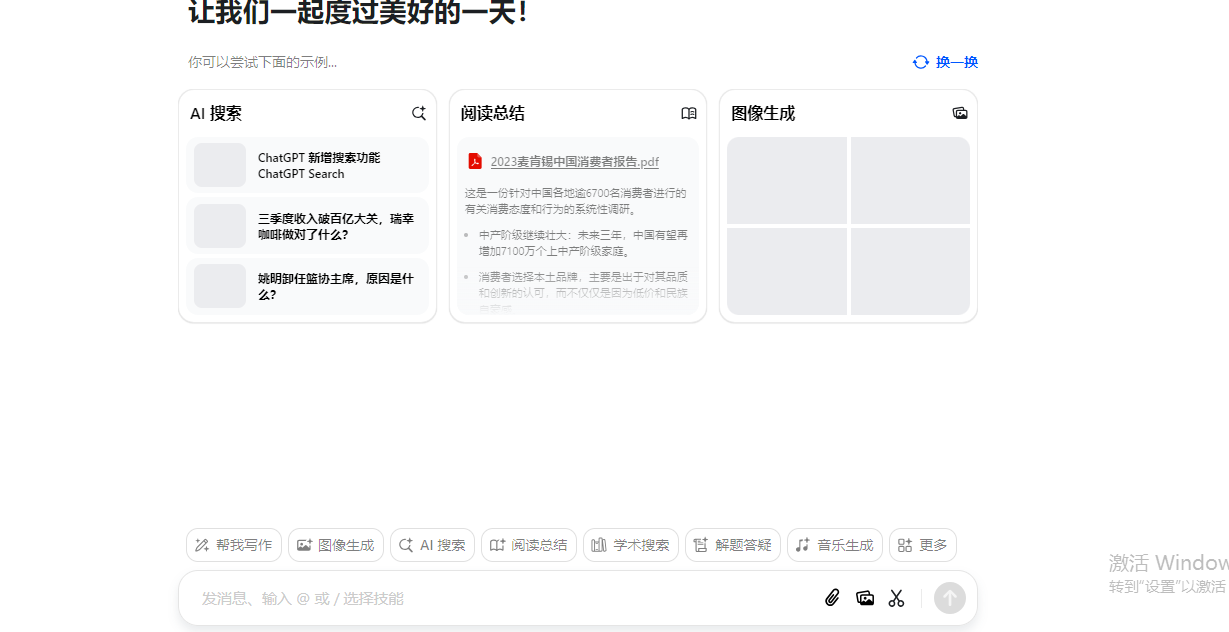This screenshot has width=1229, height=632.
Task: Click the 换一换 refresh icon
Action: [x=921, y=62]
